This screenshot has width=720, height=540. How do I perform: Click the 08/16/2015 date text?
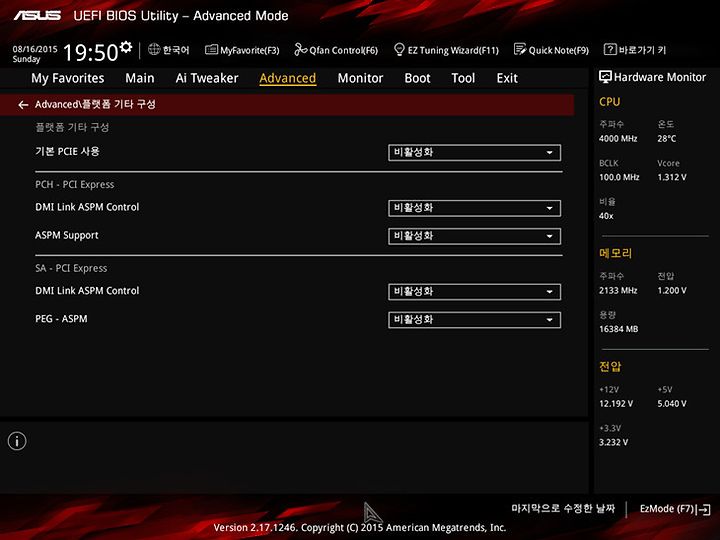pos(35,49)
